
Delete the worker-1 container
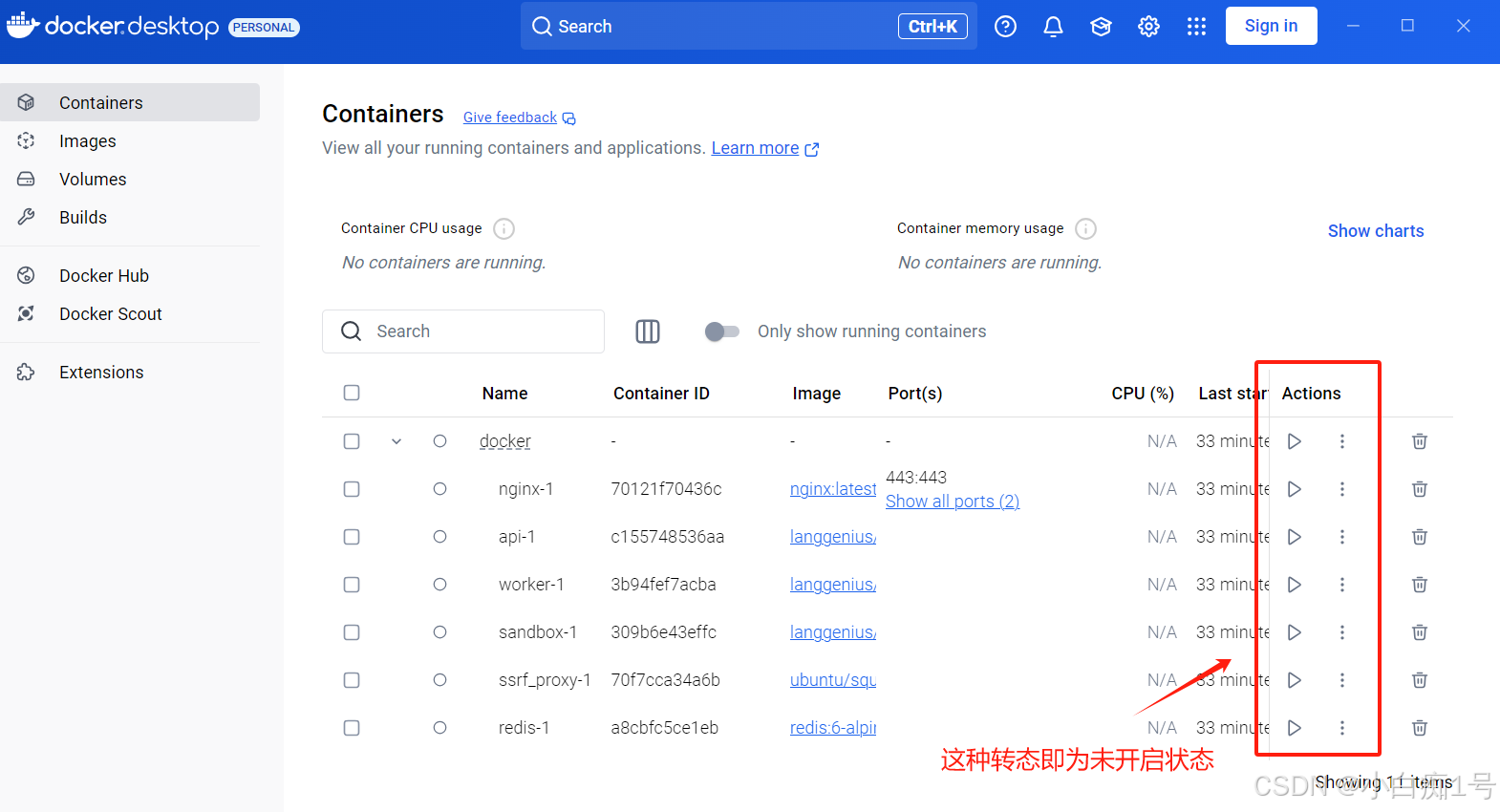(1420, 585)
